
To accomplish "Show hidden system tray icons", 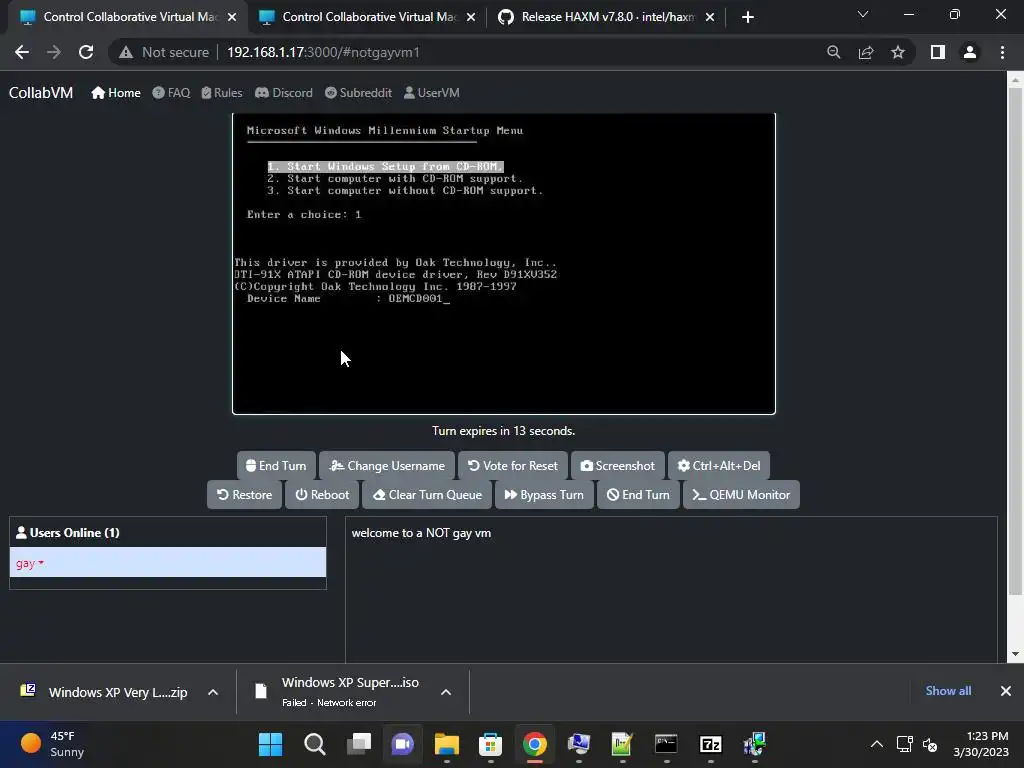I will (x=877, y=744).
